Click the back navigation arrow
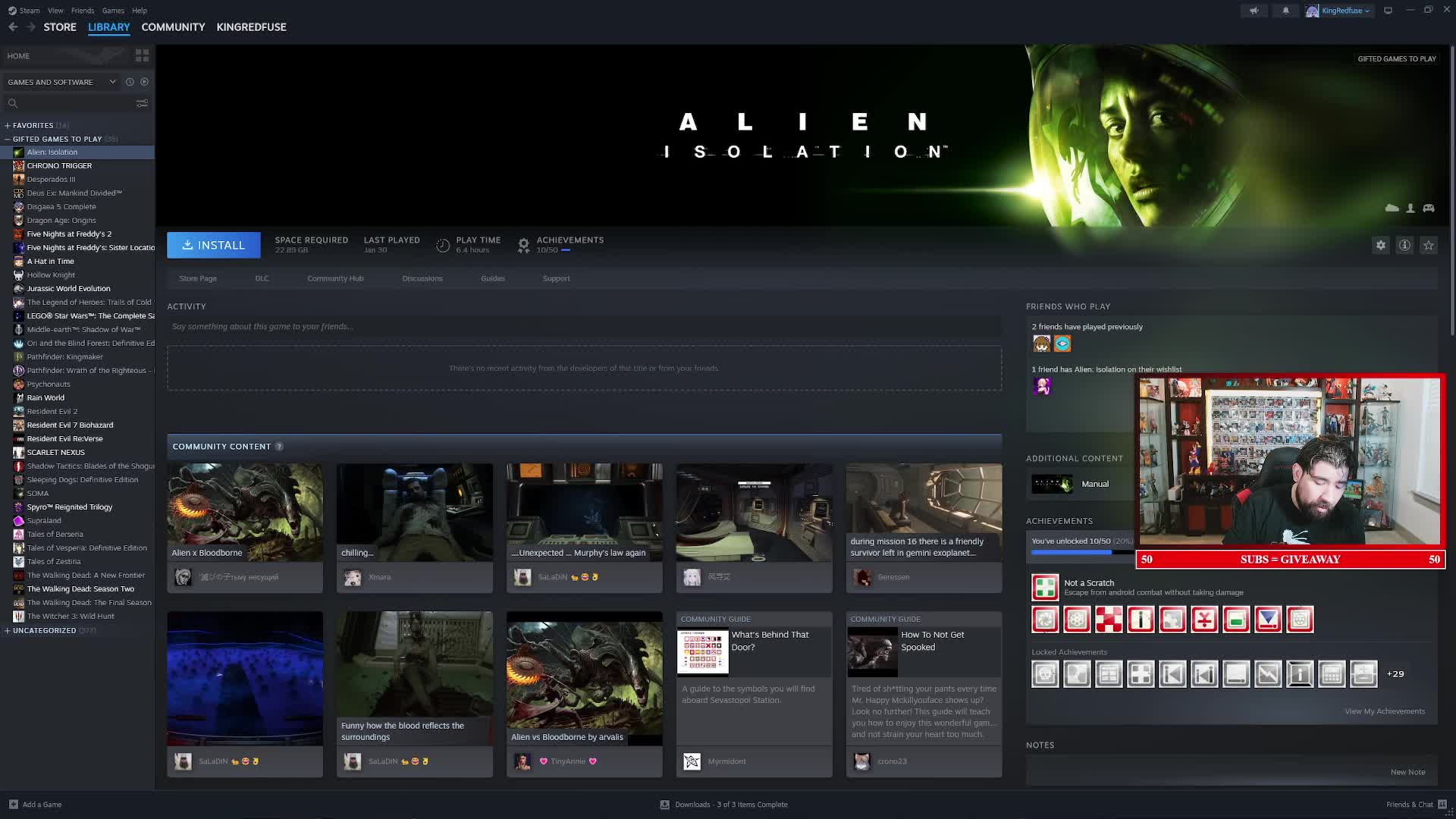Viewport: 1456px width, 819px height. (13, 27)
